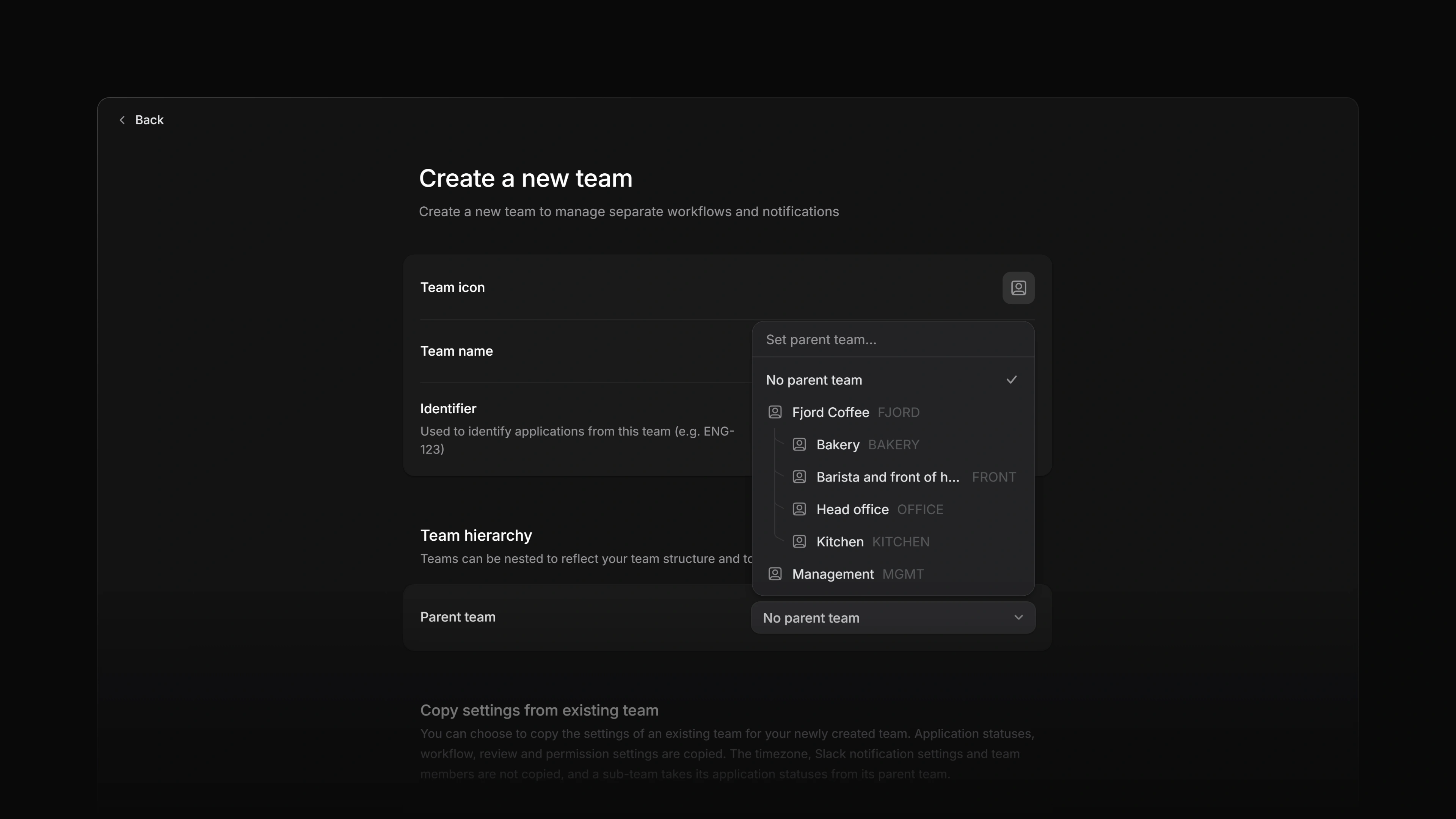Click the Team hierarchy heading
This screenshot has height=819, width=1456.
pos(476,535)
